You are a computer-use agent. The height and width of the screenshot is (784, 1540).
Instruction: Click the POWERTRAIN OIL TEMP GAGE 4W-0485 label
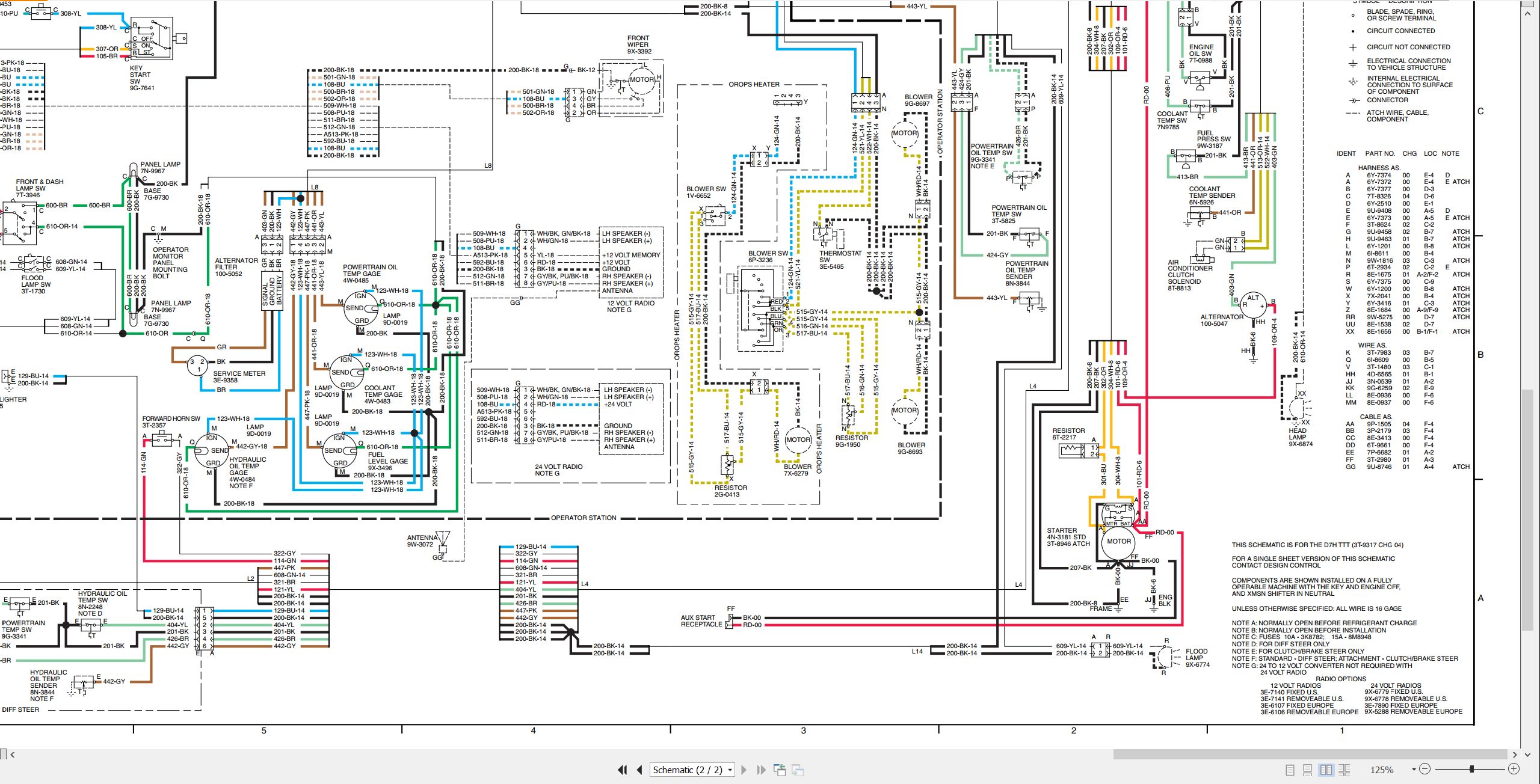coord(370,274)
